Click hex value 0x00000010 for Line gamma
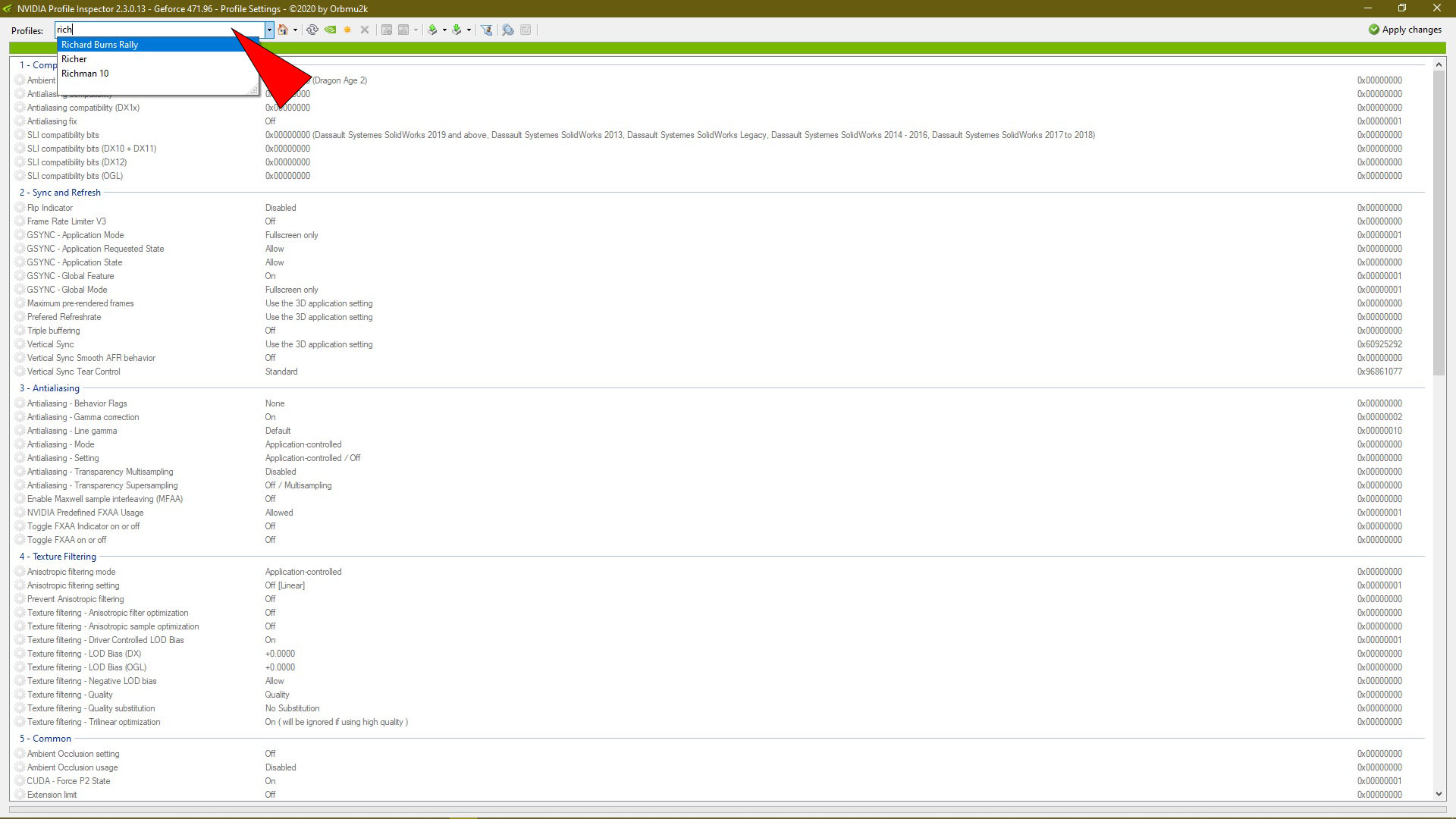The image size is (1456, 819). pos(1379,431)
